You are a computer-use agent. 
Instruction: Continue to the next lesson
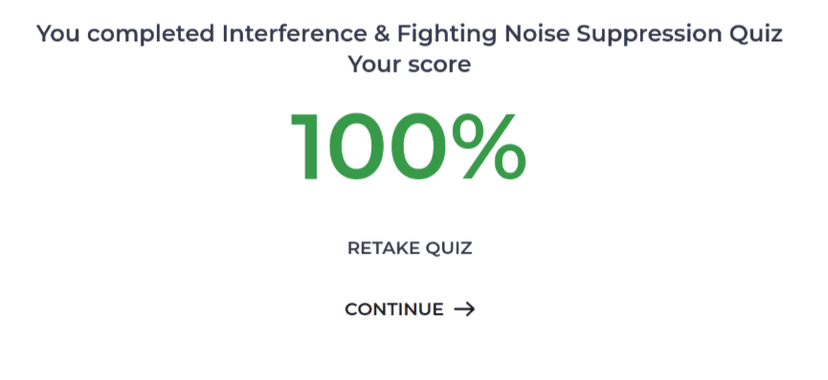410,309
